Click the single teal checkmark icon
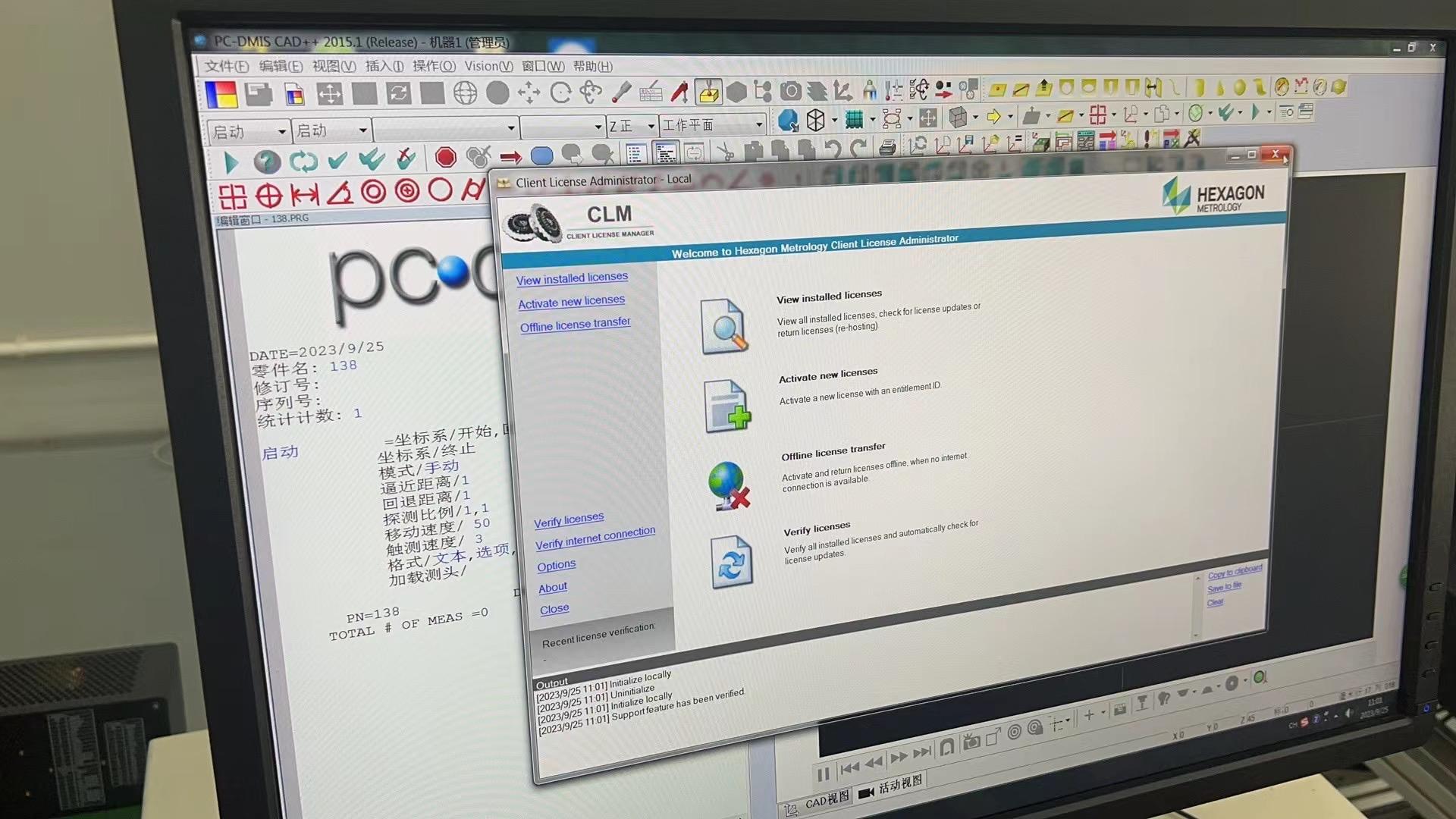Image resolution: width=1456 pixels, height=819 pixels. click(x=337, y=160)
